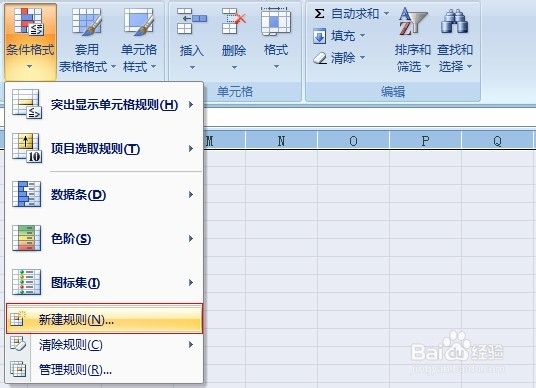
Task: Select 图标集(I) menu item
Action: pyautogui.click(x=105, y=282)
